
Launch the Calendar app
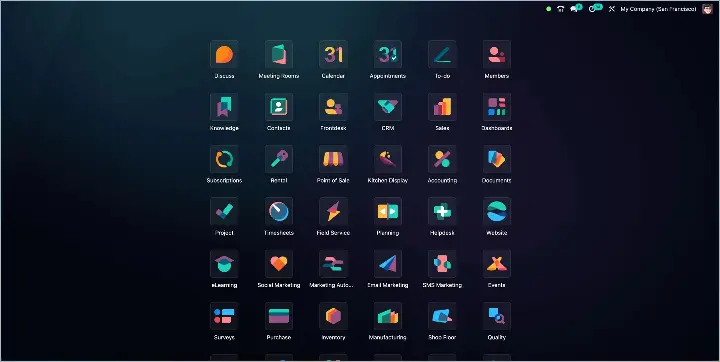[x=333, y=55]
